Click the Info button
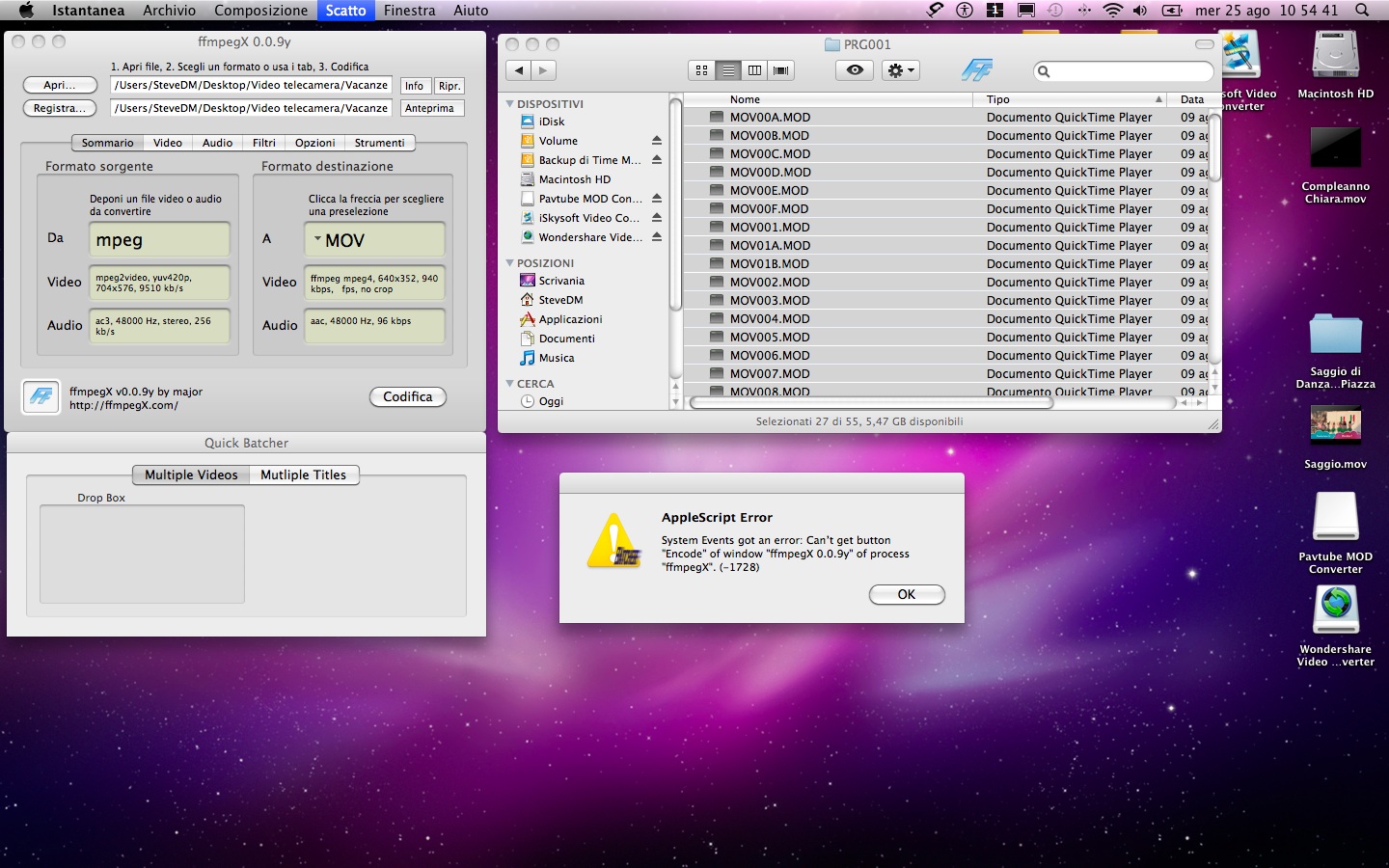 click(x=415, y=86)
